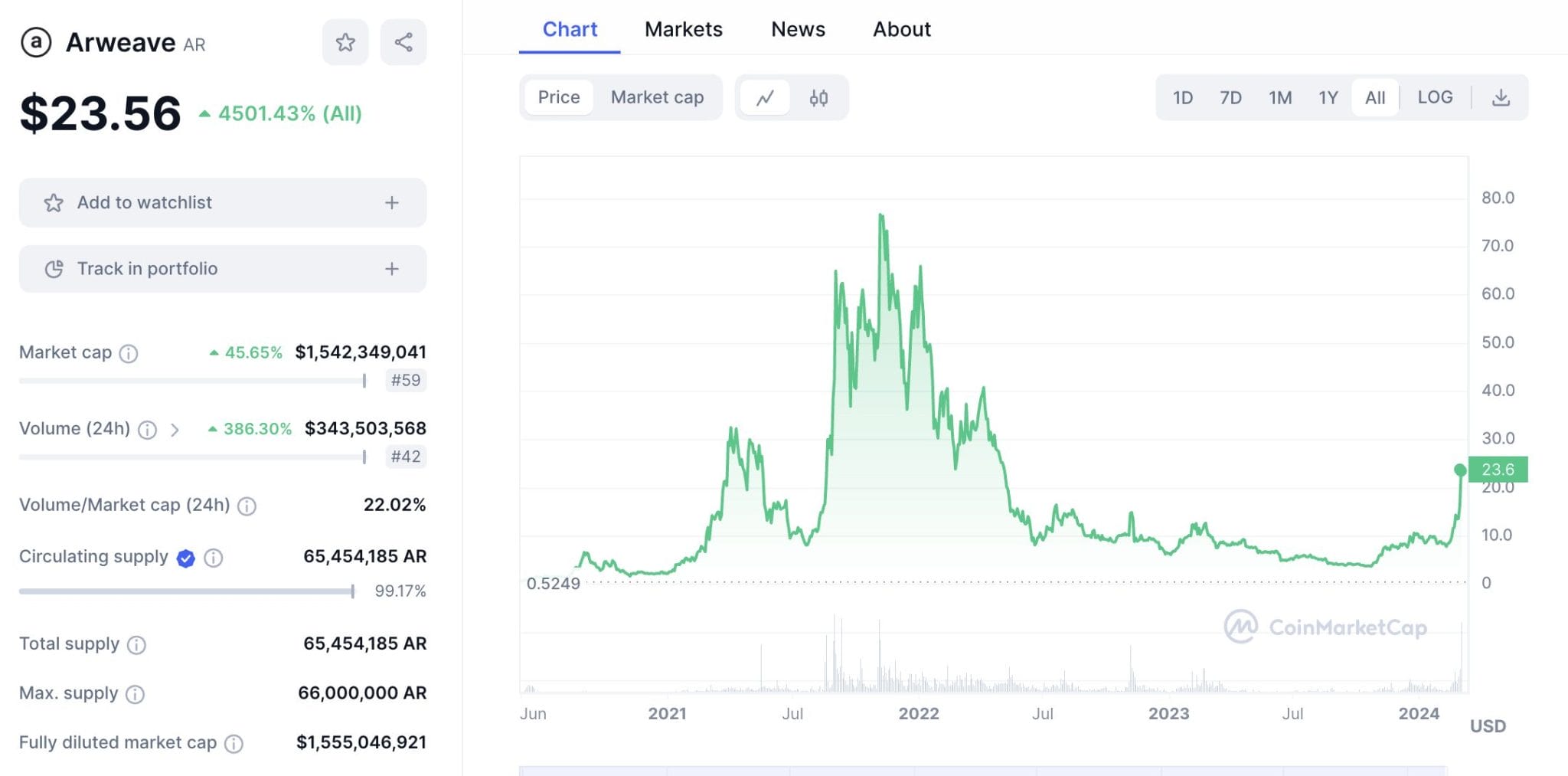This screenshot has height=776, width=1568.
Task: Expand the Volume (24h) details chevron
Action: pos(175,430)
